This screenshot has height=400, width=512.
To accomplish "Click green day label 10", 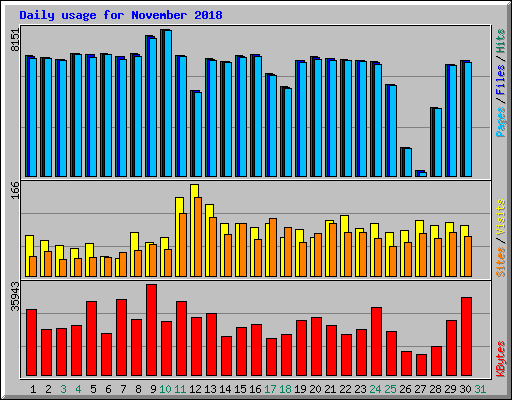I will click(165, 389).
